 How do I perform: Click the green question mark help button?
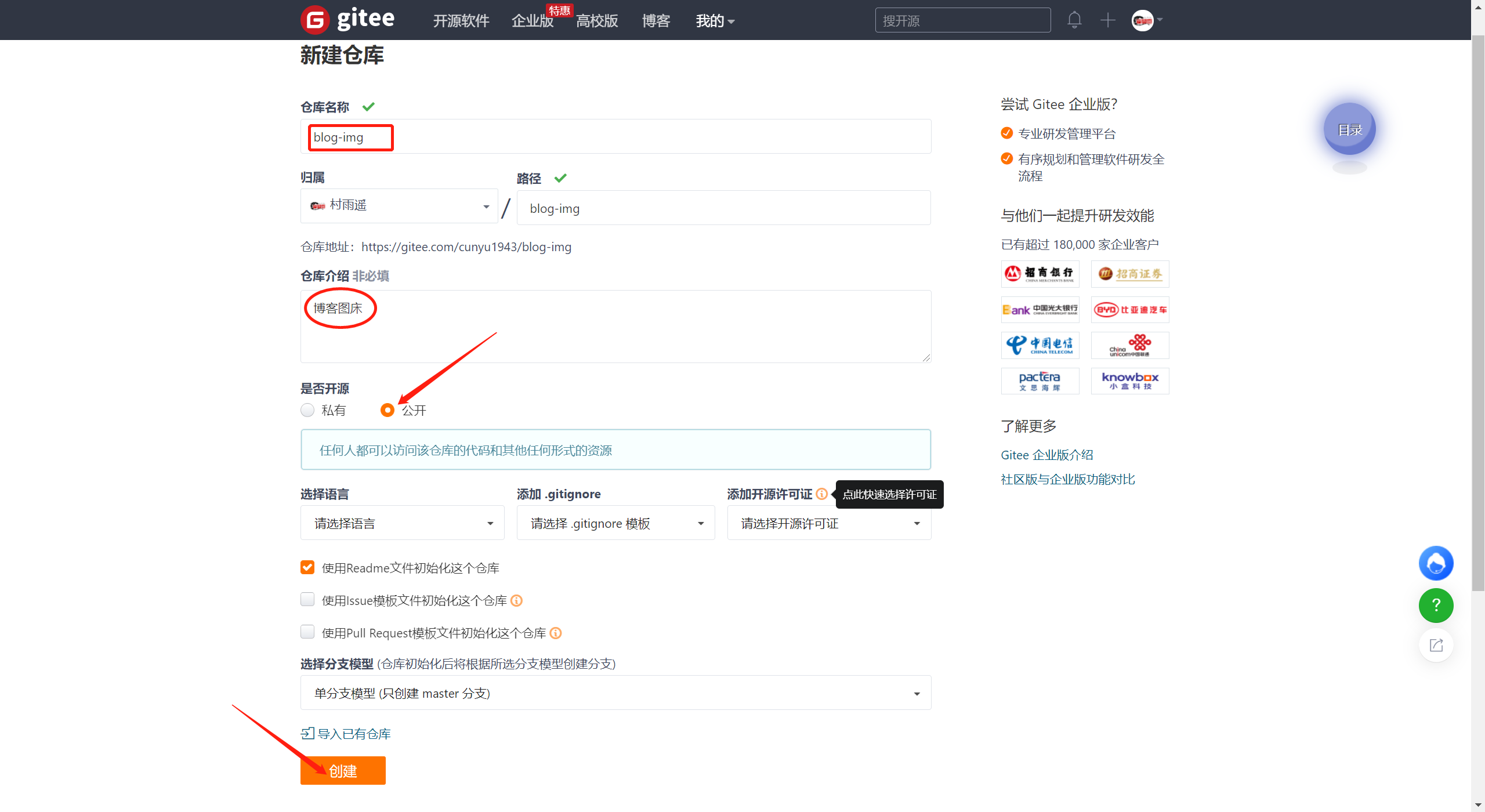pyautogui.click(x=1436, y=605)
